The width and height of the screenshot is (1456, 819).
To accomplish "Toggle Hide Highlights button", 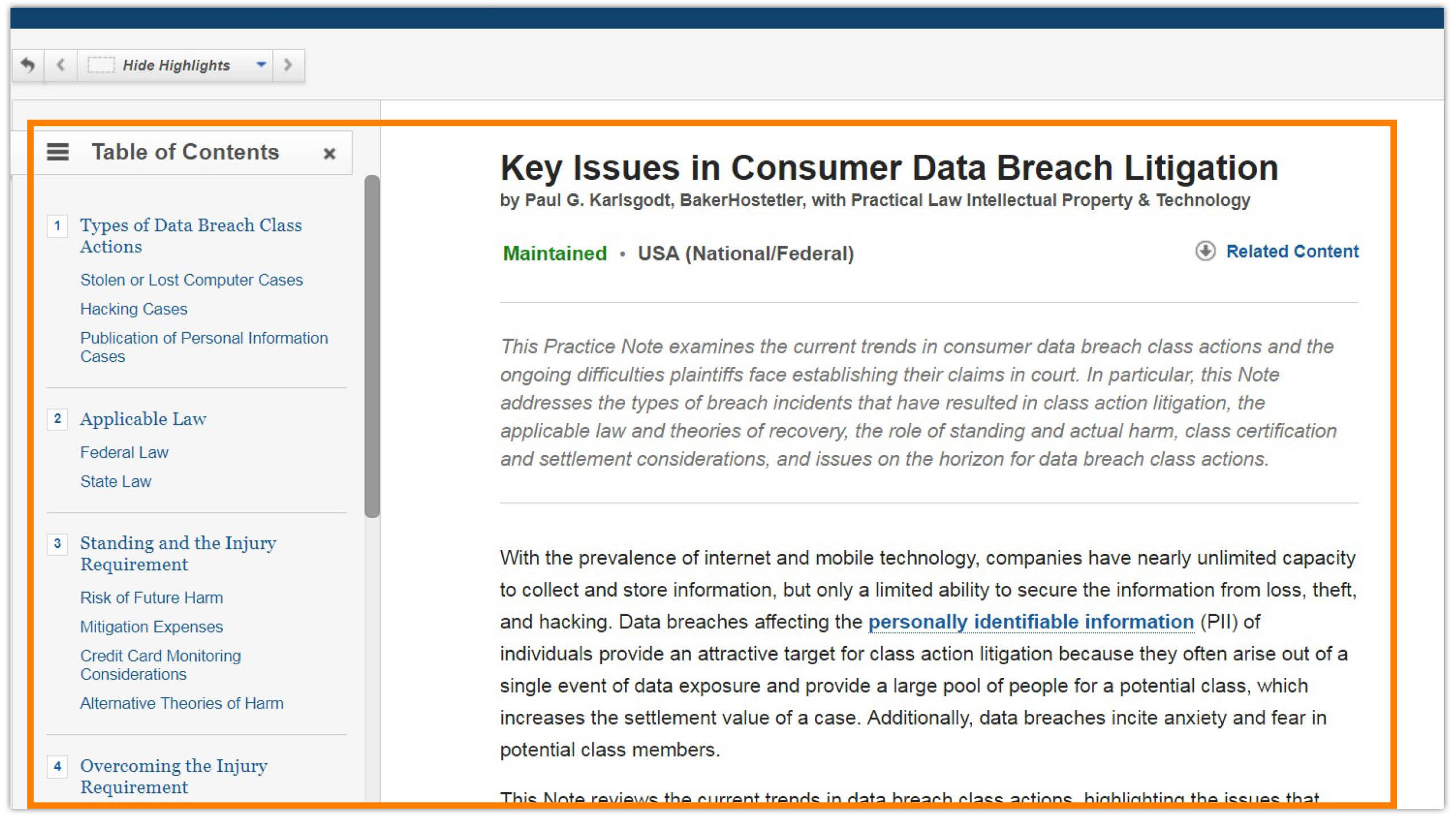I will click(176, 65).
